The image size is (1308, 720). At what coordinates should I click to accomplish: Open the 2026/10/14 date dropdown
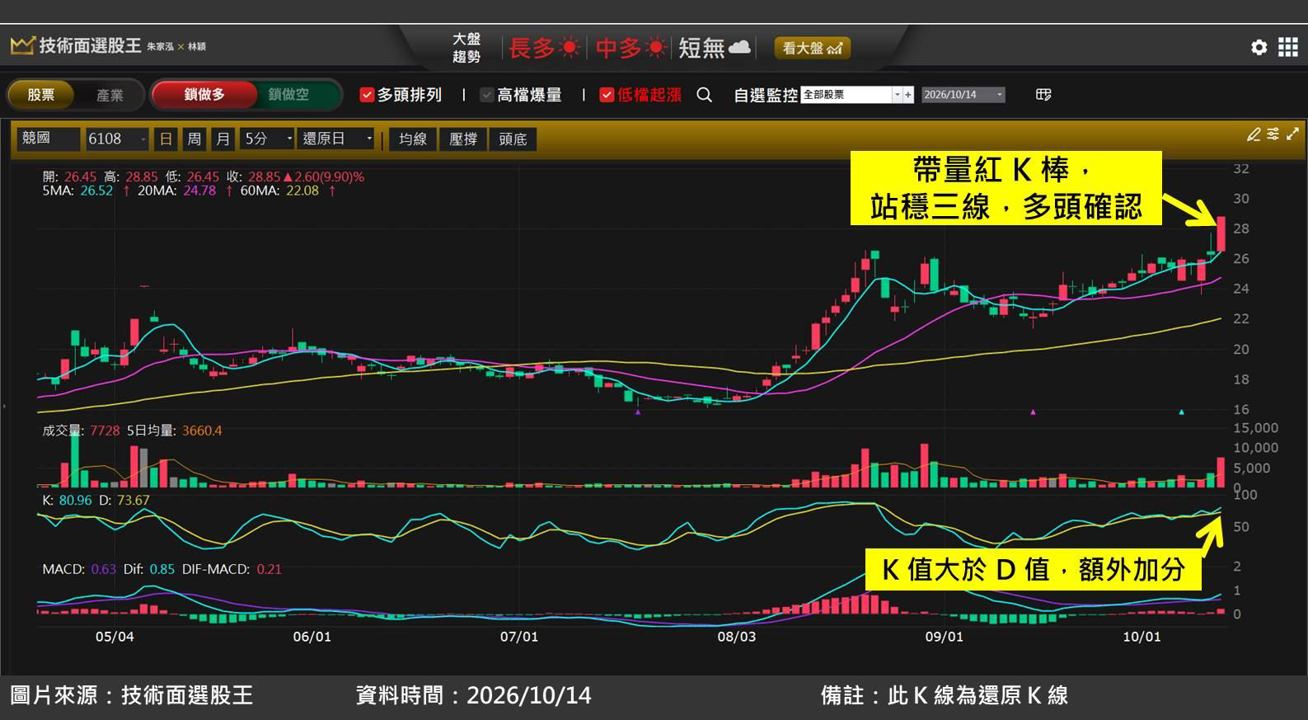tap(963, 95)
